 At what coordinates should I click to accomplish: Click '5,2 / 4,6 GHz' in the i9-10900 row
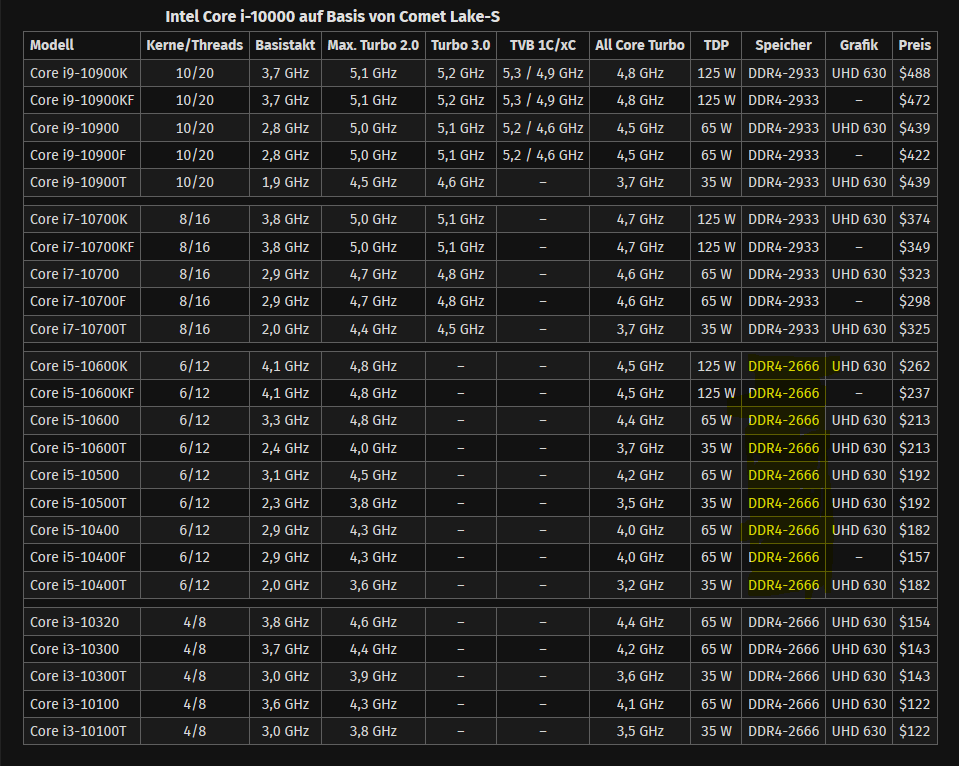(x=542, y=128)
